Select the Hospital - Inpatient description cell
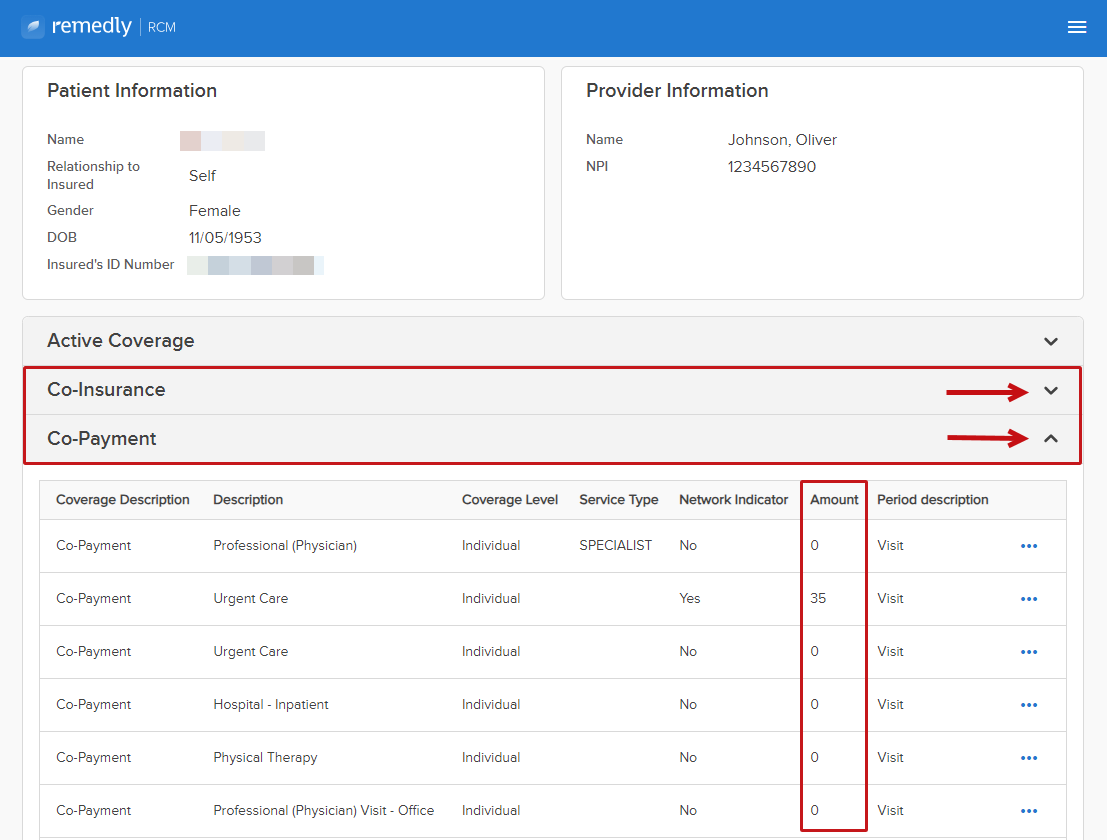1107x840 pixels. click(x=271, y=704)
